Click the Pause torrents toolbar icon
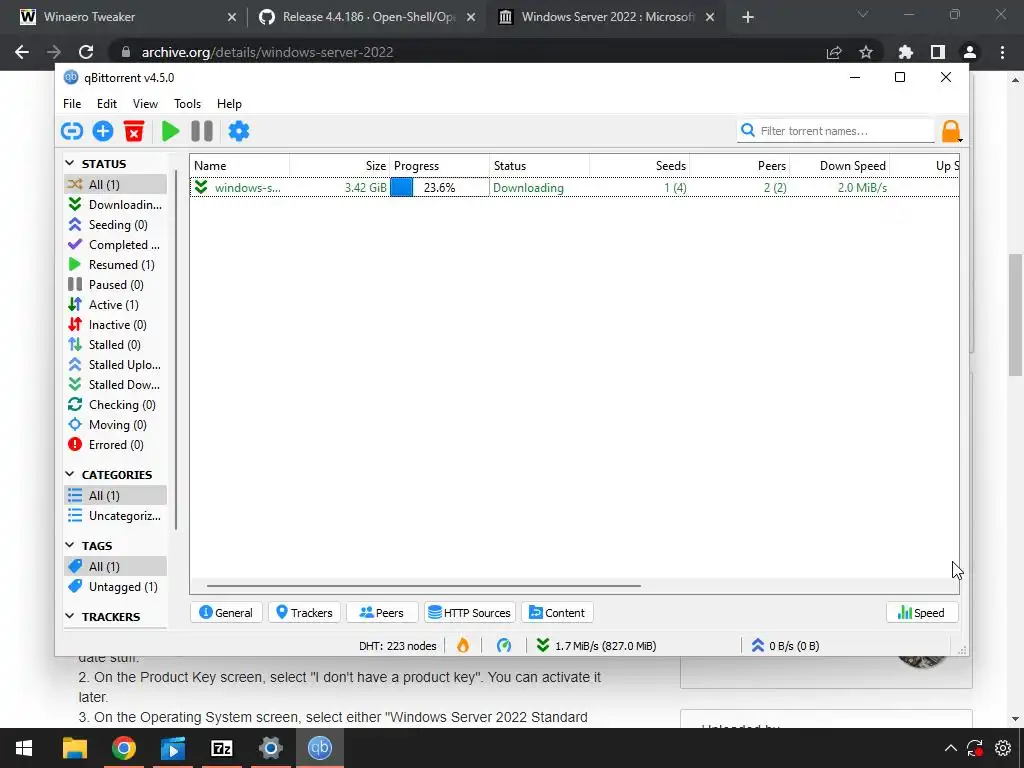 point(202,131)
